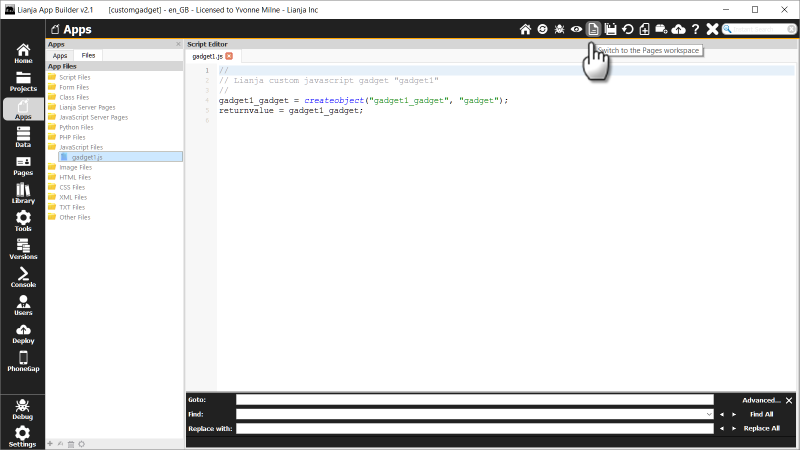Viewport: 800px width, 450px height.
Task: Expand the Other Files folder
Action: coord(74,217)
